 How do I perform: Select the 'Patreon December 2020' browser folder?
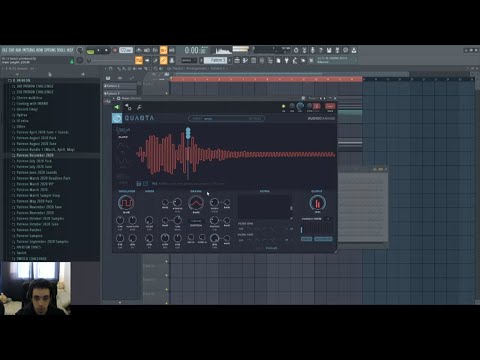pos(35,155)
